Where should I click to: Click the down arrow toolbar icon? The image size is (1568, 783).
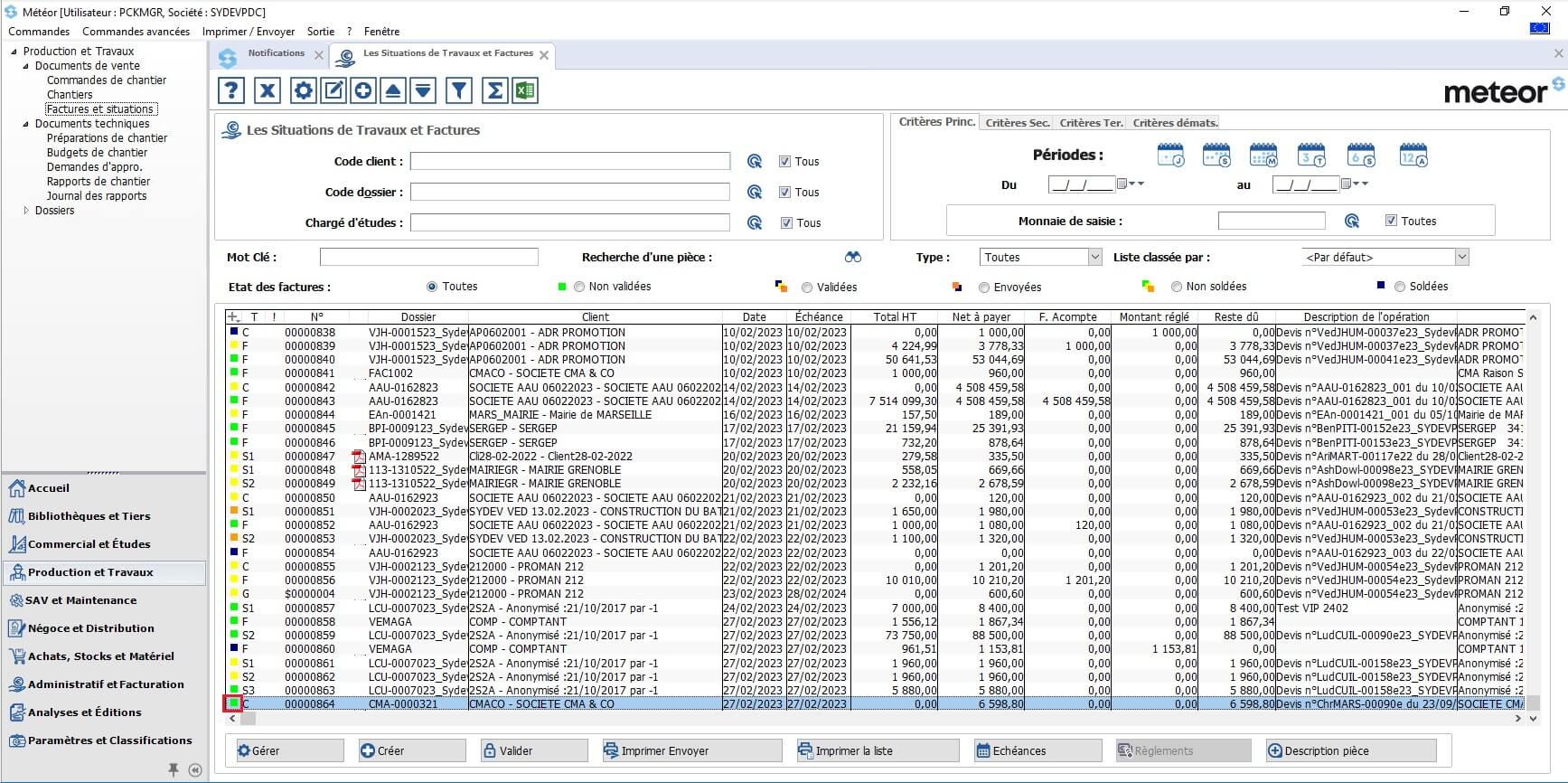pos(423,90)
